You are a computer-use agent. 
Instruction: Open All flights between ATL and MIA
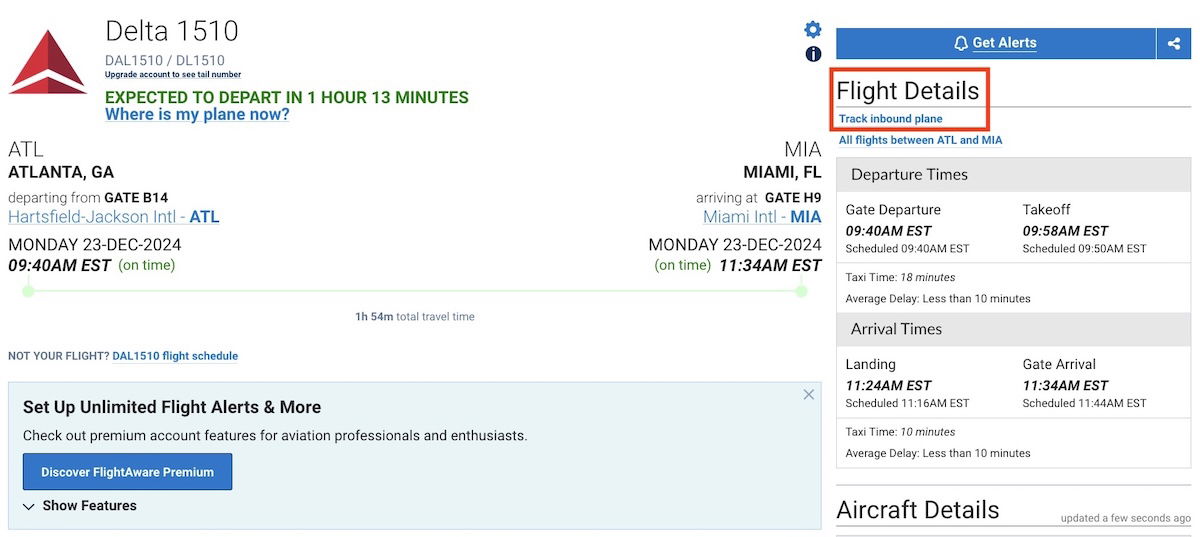pyautogui.click(x=920, y=140)
